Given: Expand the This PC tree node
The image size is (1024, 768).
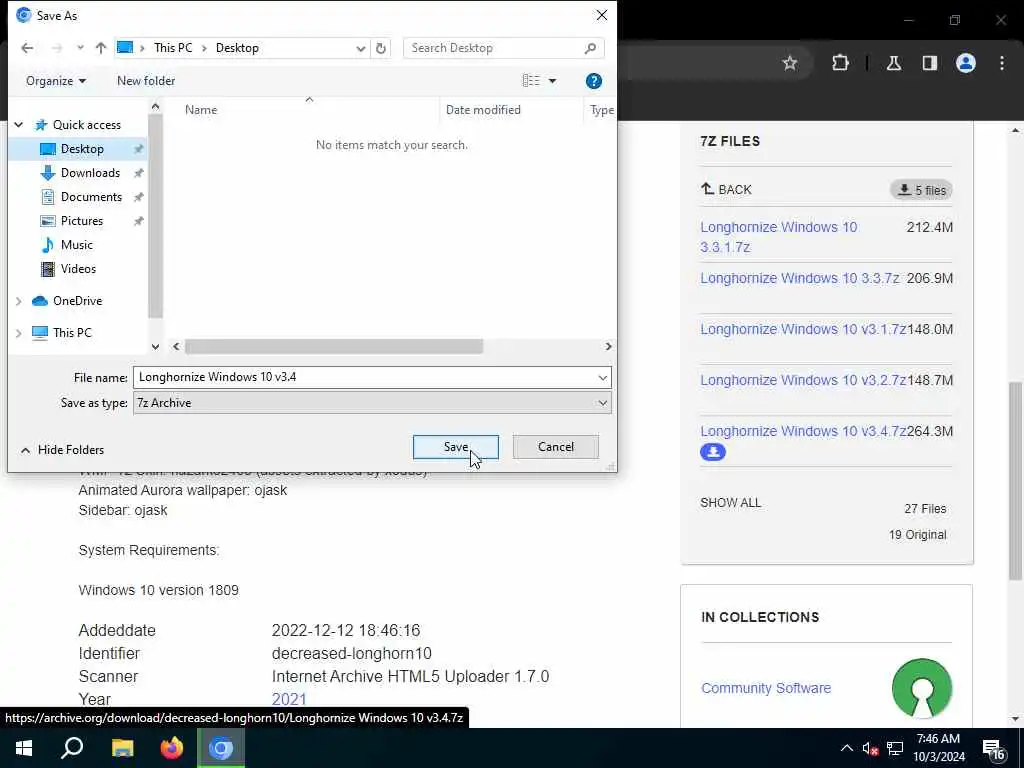Looking at the screenshot, I should (x=19, y=333).
